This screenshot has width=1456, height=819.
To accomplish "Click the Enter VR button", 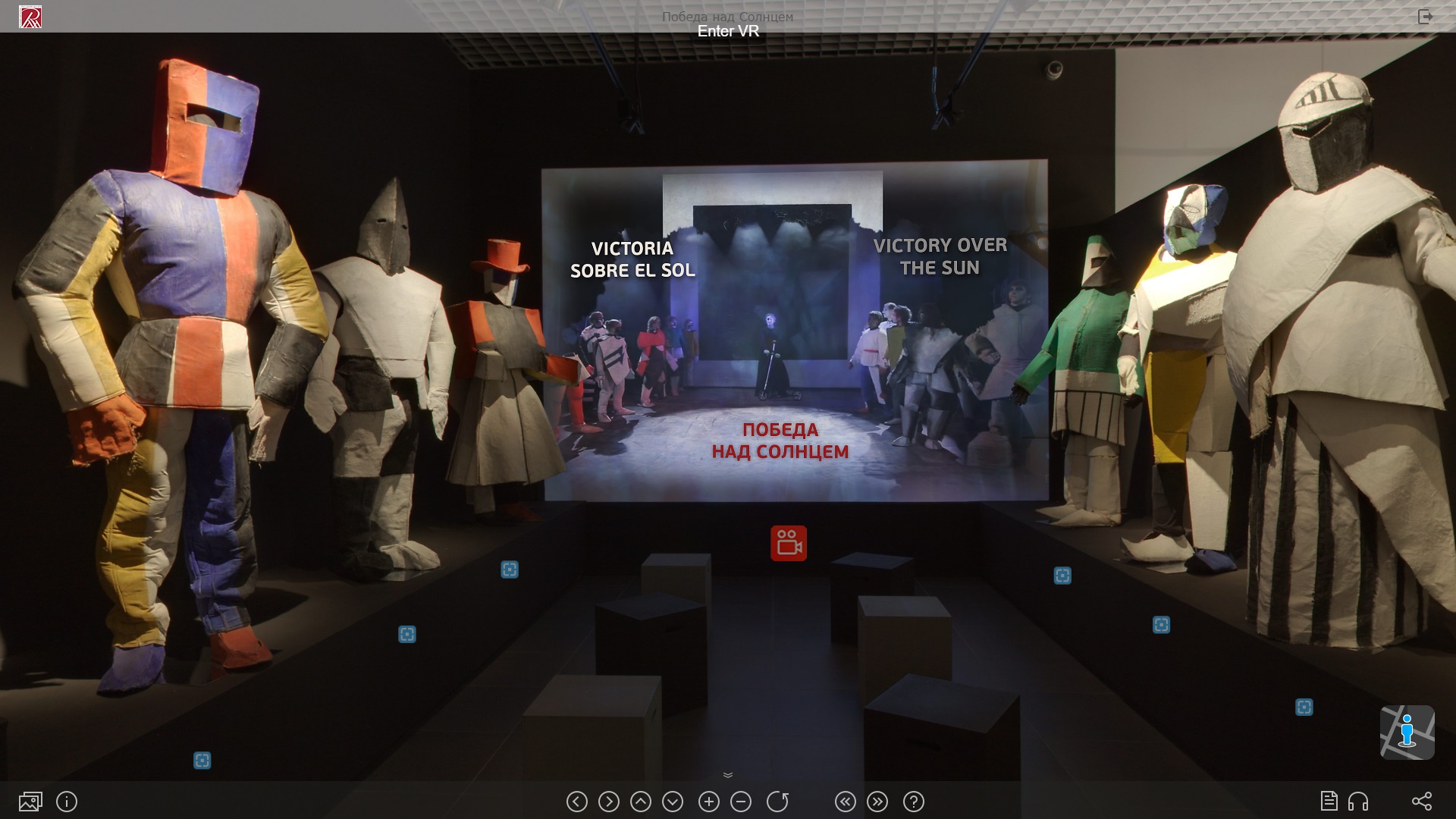I will click(728, 31).
